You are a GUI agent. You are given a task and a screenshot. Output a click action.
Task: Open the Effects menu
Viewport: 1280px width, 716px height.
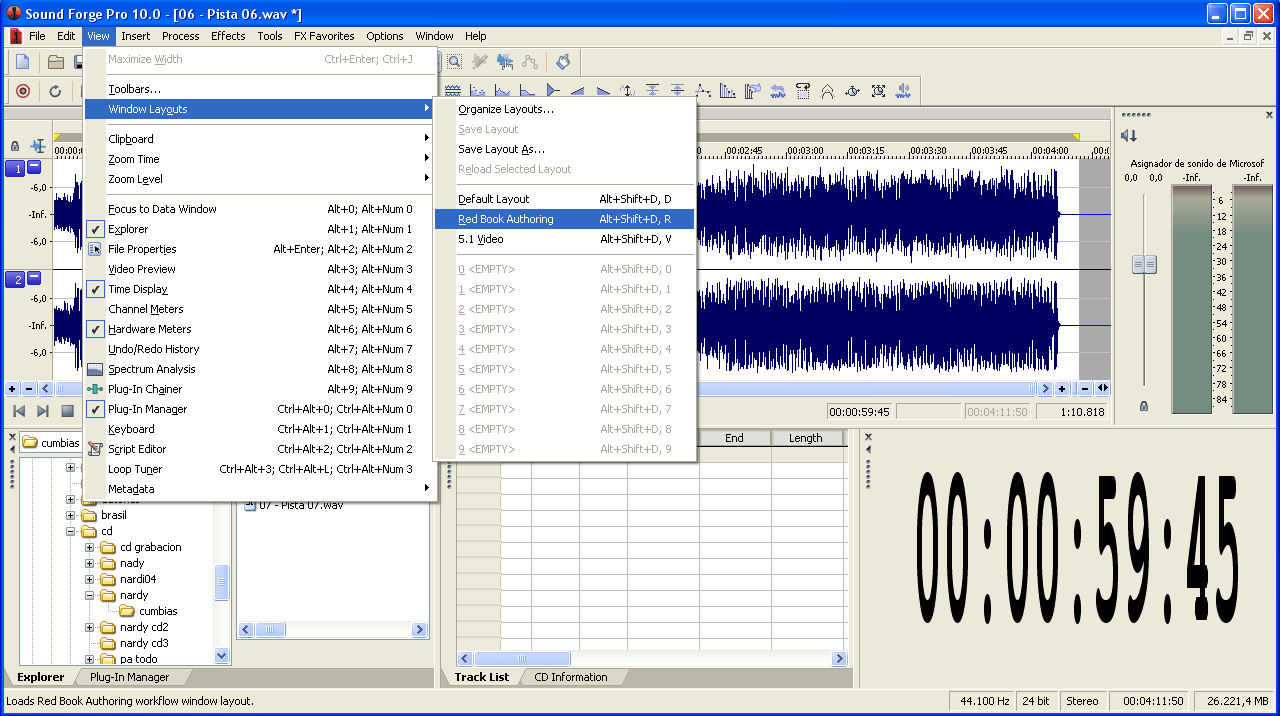tap(228, 36)
